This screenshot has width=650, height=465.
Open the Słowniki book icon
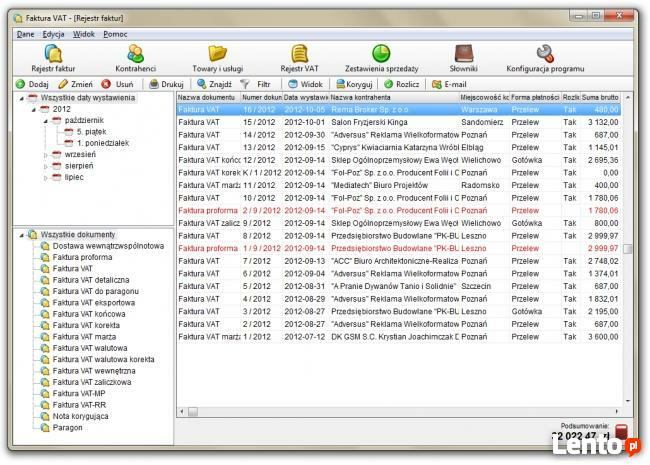coord(464,57)
